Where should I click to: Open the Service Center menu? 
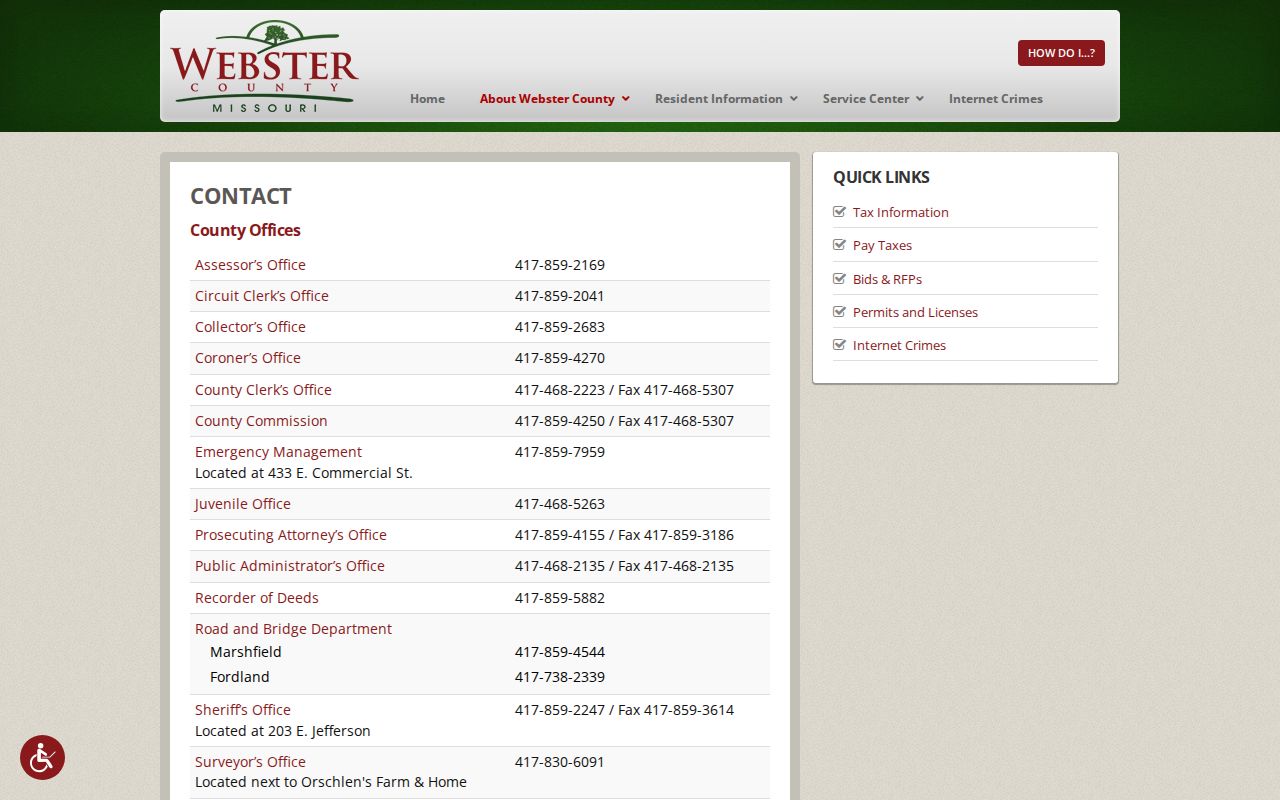[866, 98]
